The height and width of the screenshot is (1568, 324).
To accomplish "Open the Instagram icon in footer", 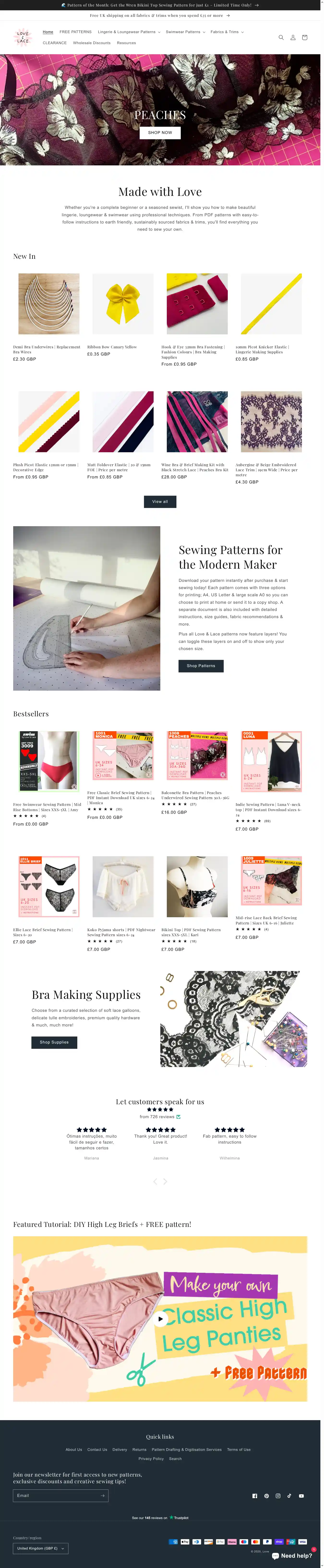I will 278,1496.
